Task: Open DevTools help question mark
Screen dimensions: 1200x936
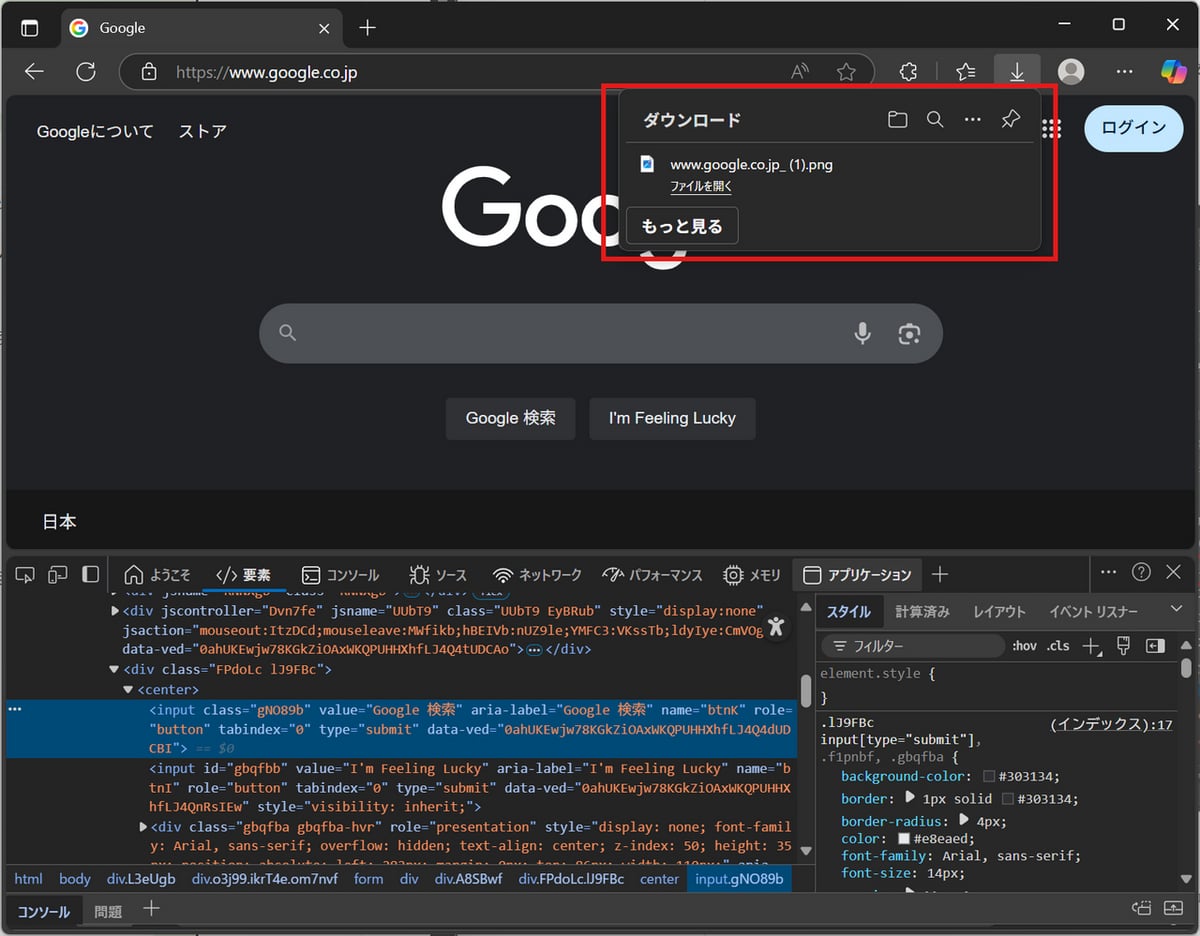Action: click(1141, 572)
